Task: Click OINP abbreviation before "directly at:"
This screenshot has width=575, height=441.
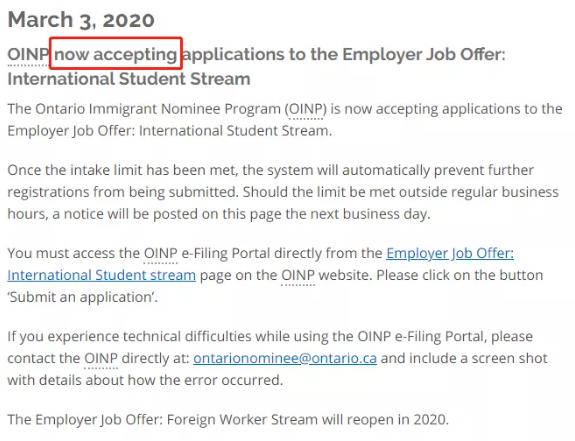Action: 101,358
